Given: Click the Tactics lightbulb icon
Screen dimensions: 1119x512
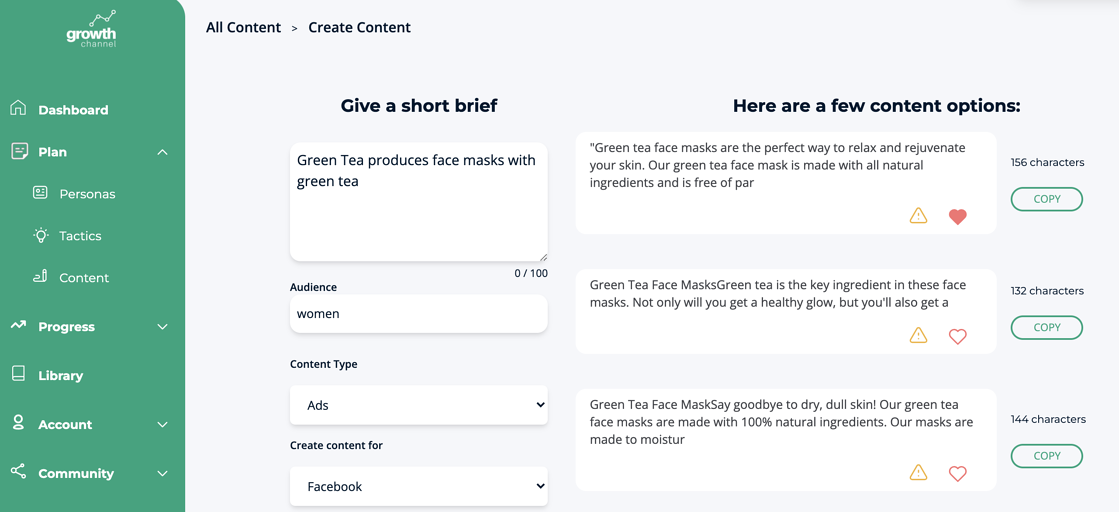Looking at the screenshot, I should (x=41, y=235).
